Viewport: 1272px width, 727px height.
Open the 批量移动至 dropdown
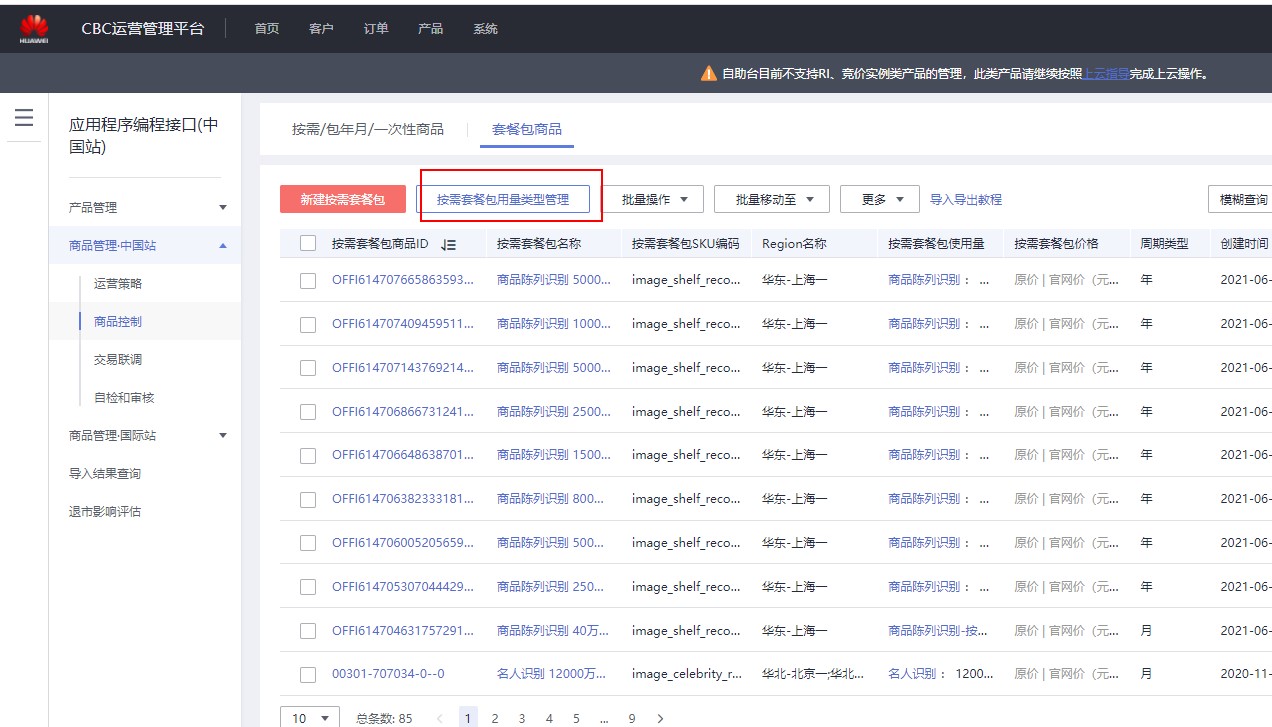772,199
